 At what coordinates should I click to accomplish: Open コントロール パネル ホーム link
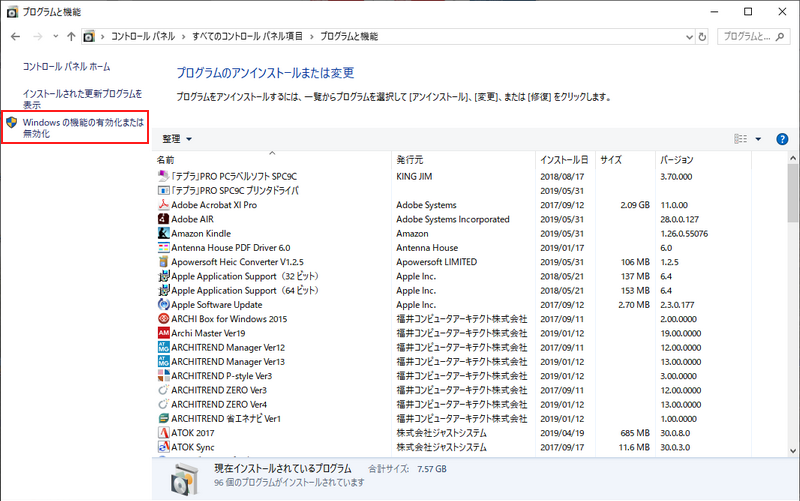(66, 66)
